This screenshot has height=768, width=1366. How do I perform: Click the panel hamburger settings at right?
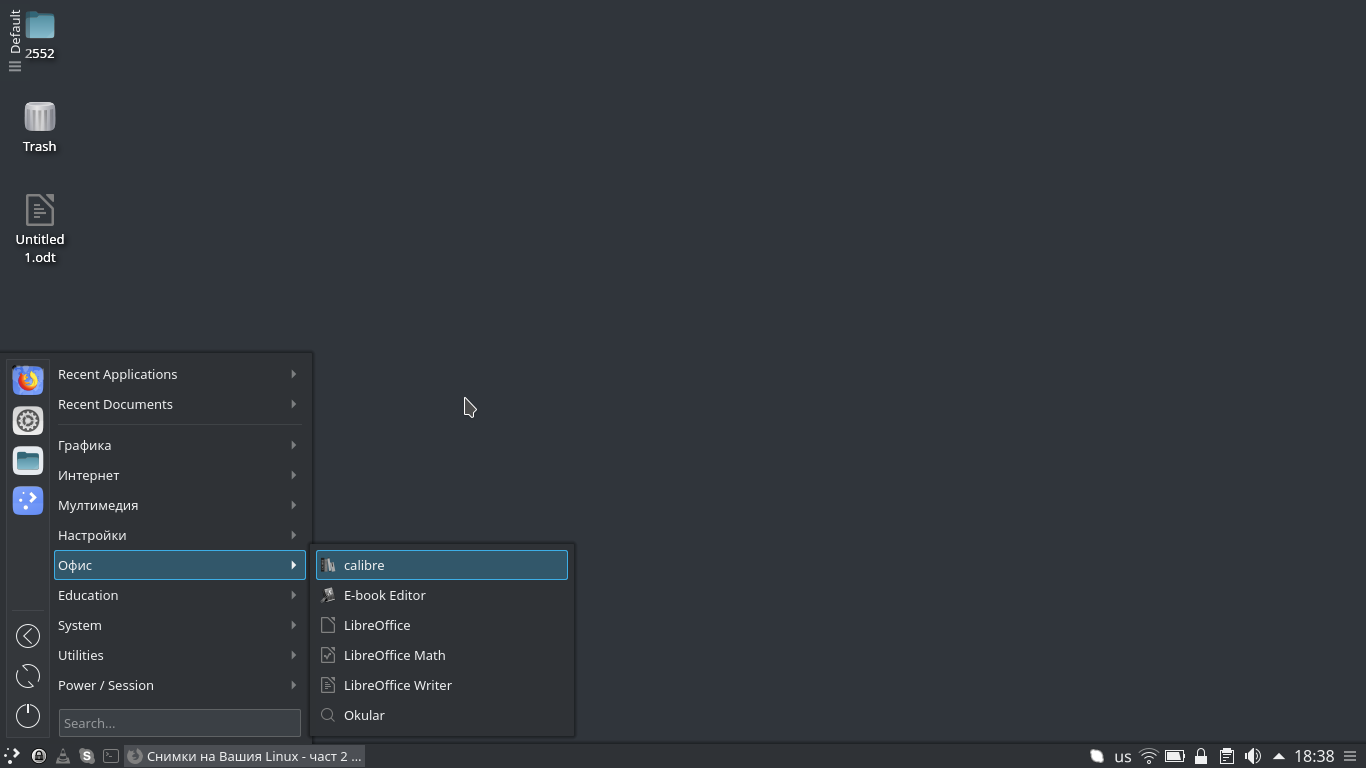click(x=1351, y=756)
